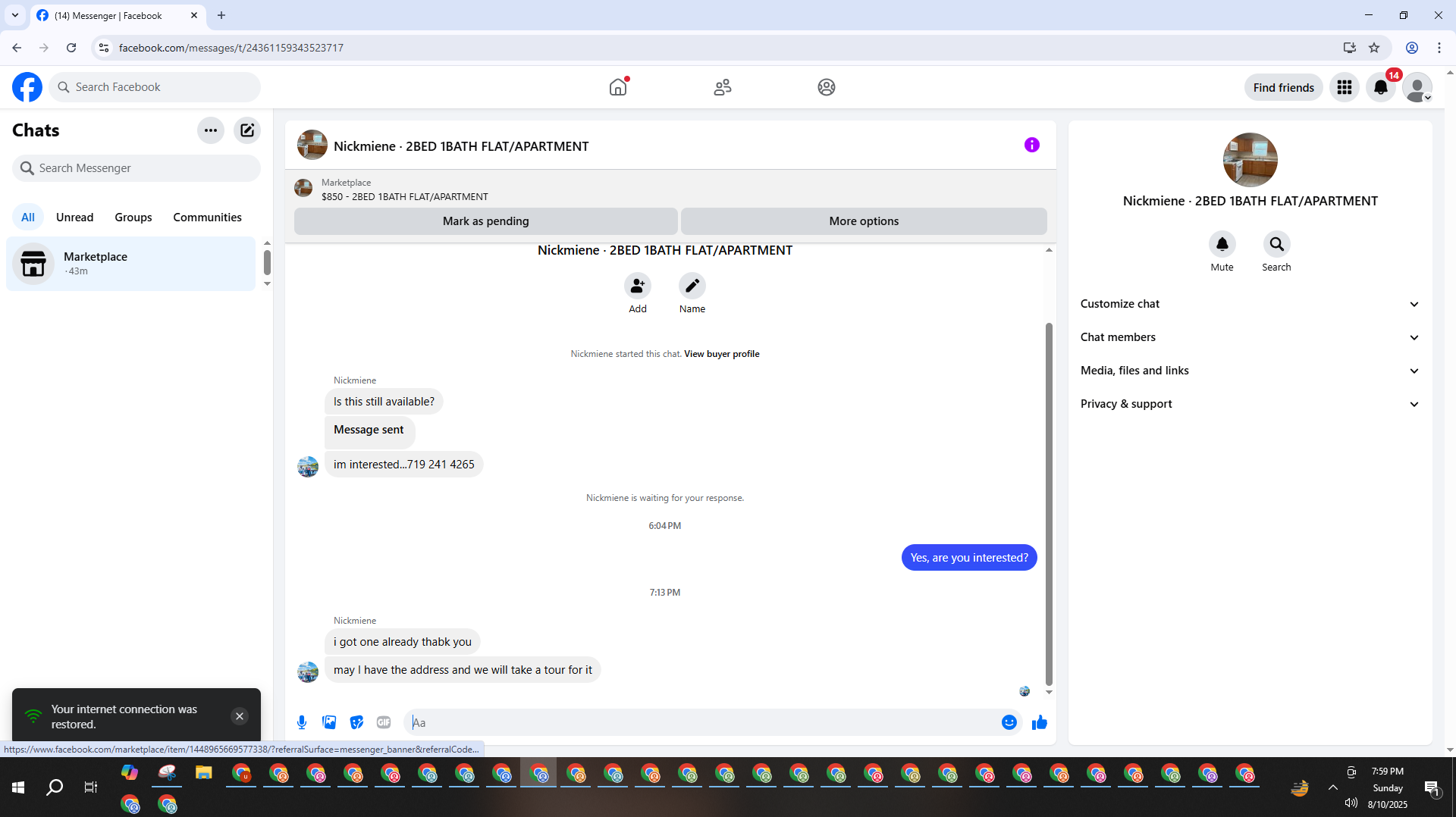Reload the page in Chrome
This screenshot has height=817, width=1456.
[71, 48]
